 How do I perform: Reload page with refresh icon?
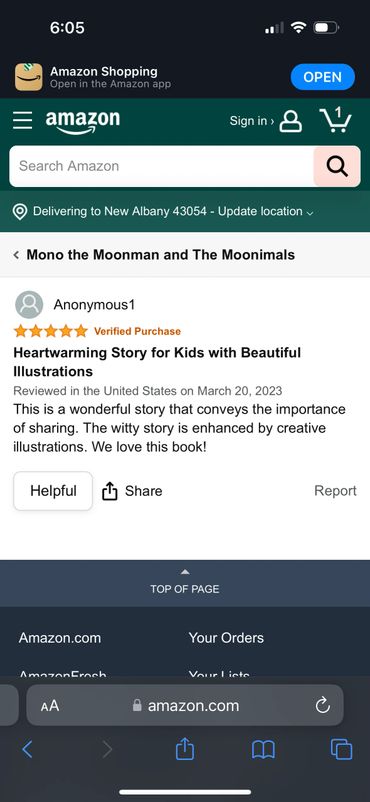point(322,706)
